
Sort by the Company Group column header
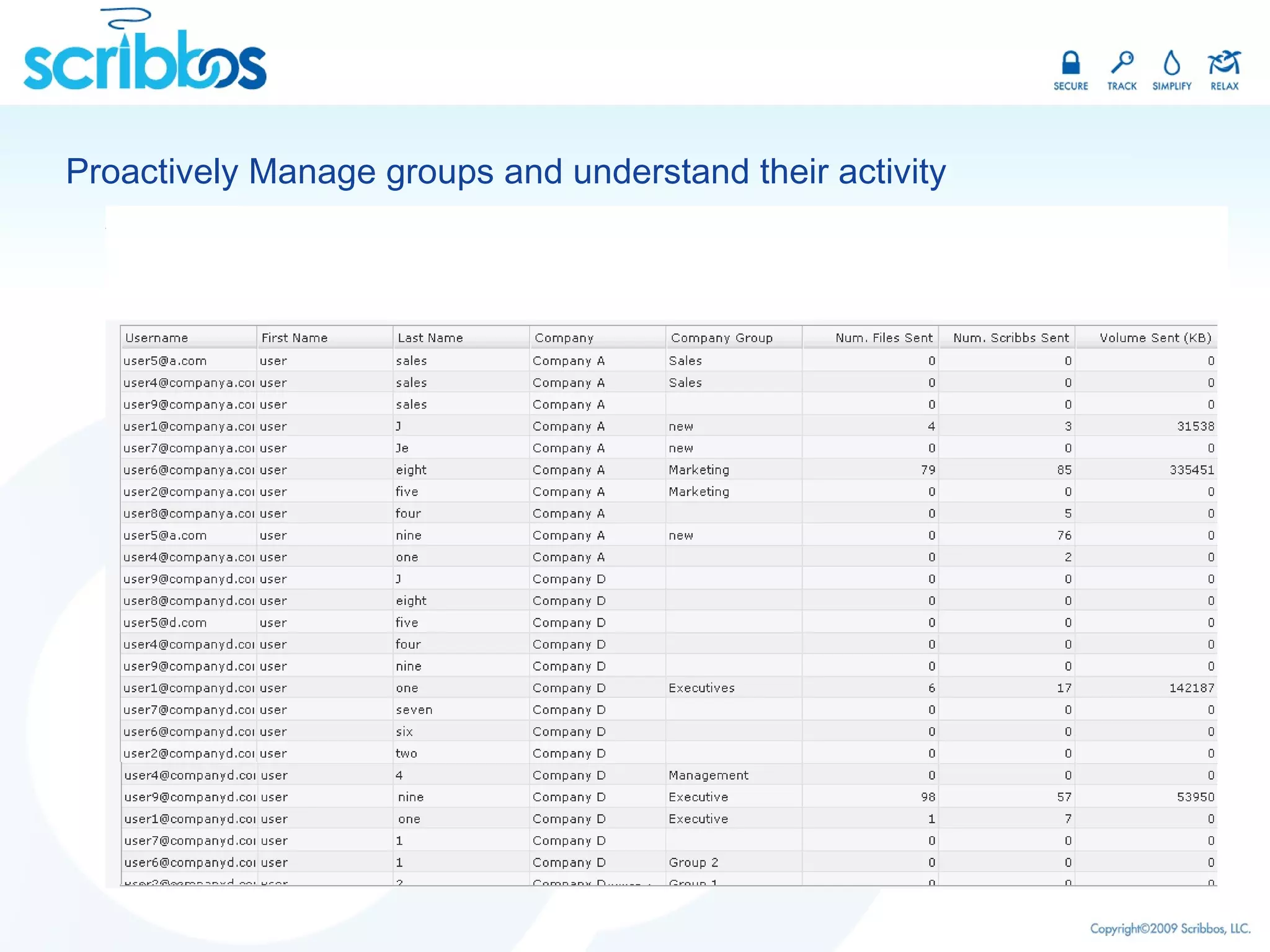[x=734, y=338]
